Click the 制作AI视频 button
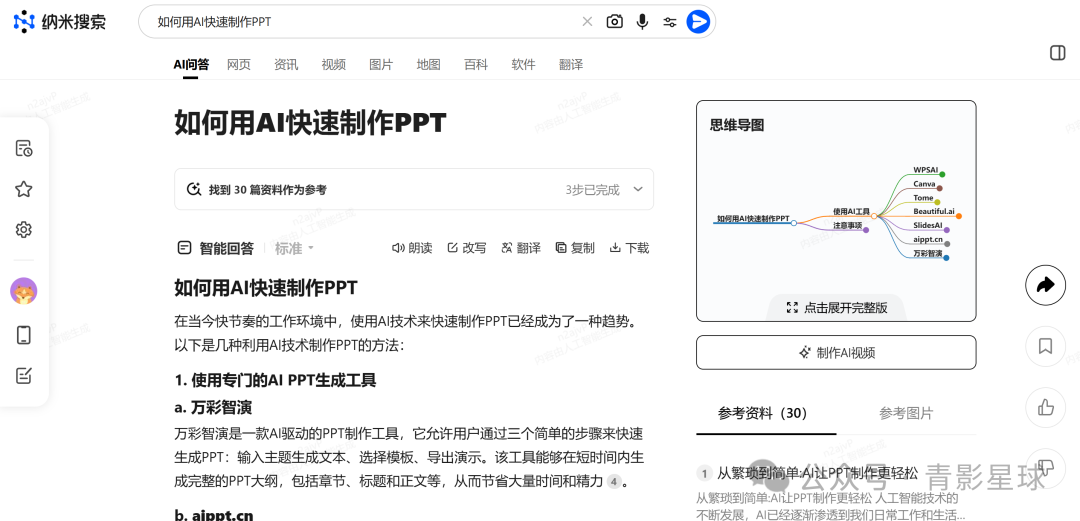The width and height of the screenshot is (1080, 521). (836, 353)
